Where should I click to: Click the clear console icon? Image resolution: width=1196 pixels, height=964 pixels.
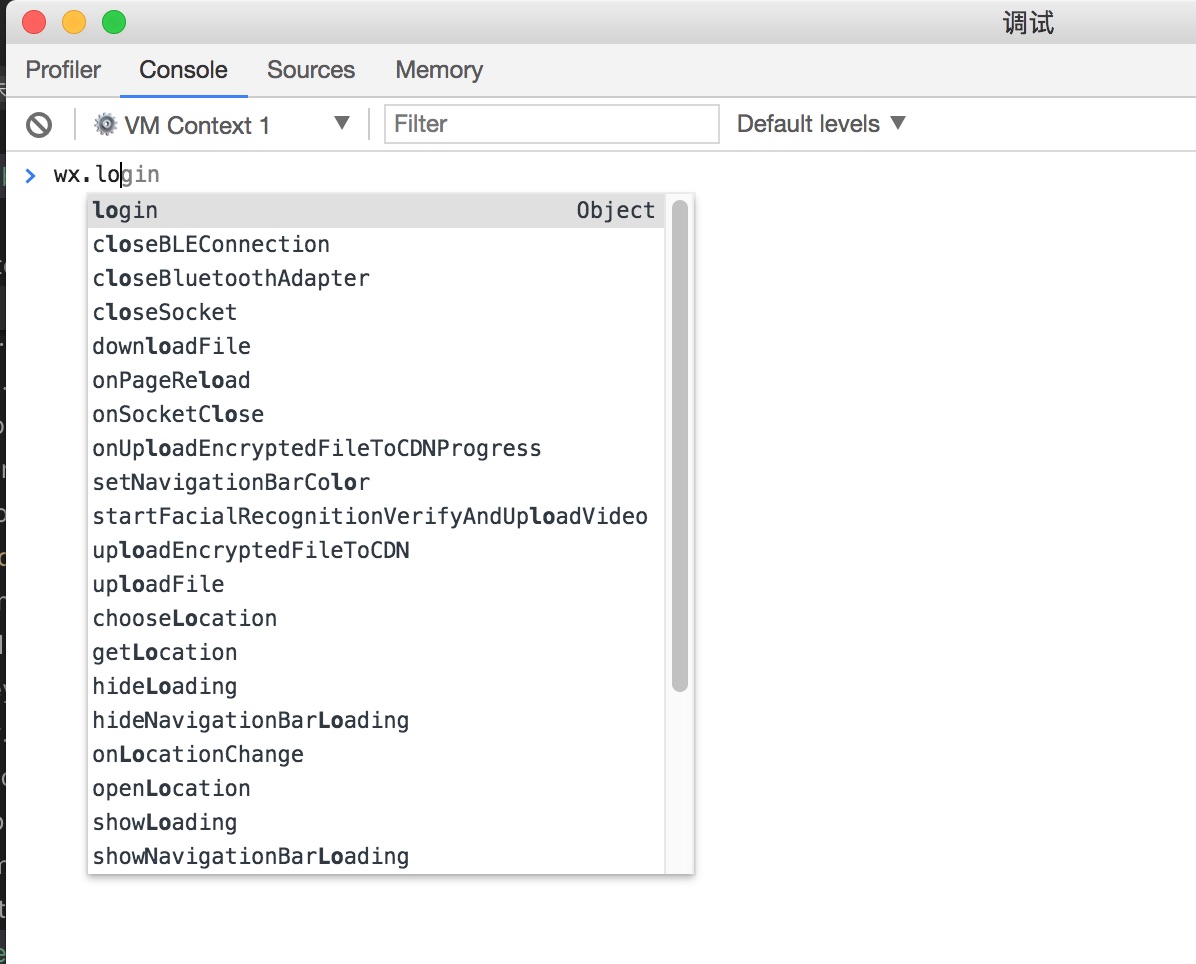(39, 125)
